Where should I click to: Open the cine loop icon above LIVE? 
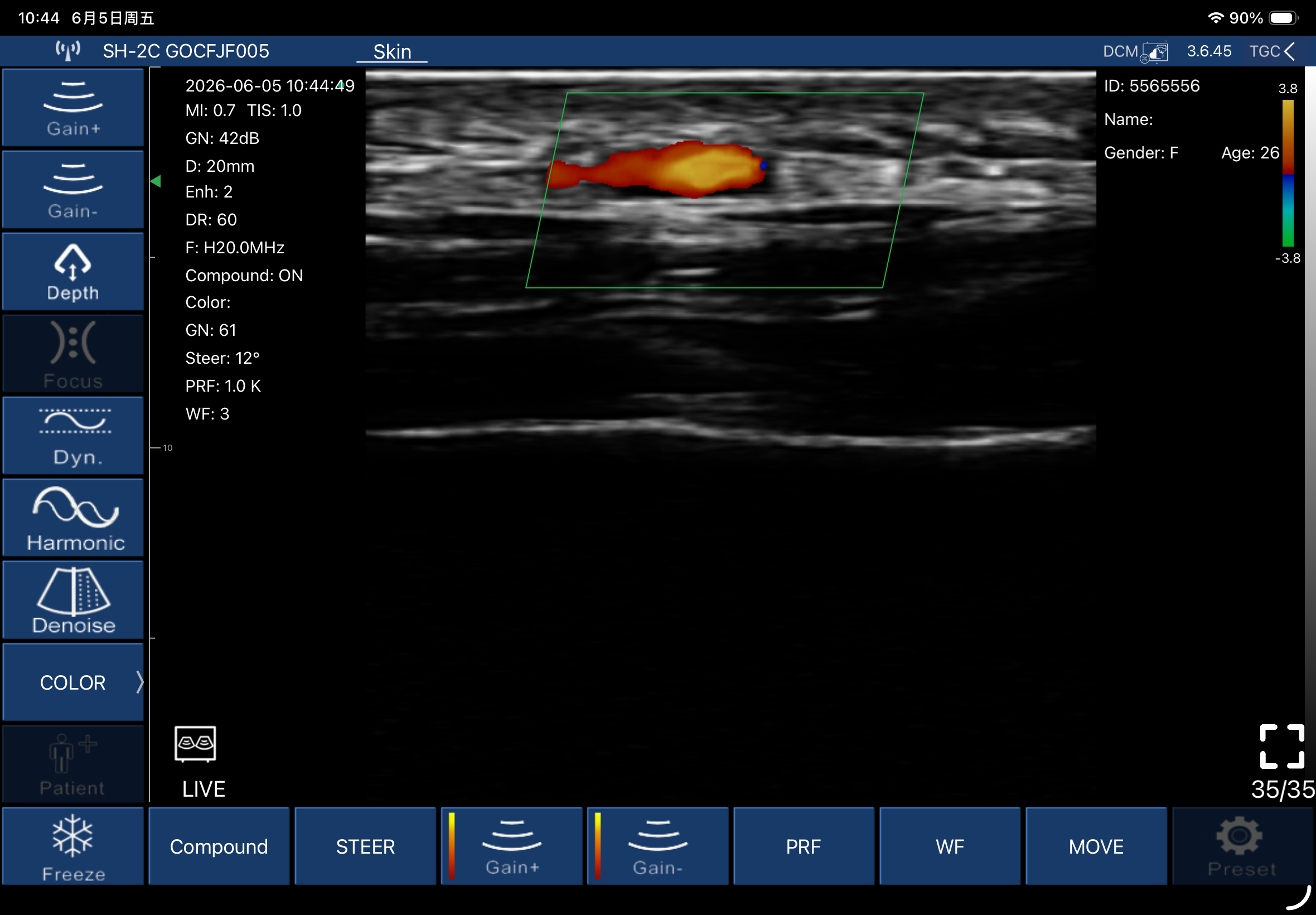[195, 744]
